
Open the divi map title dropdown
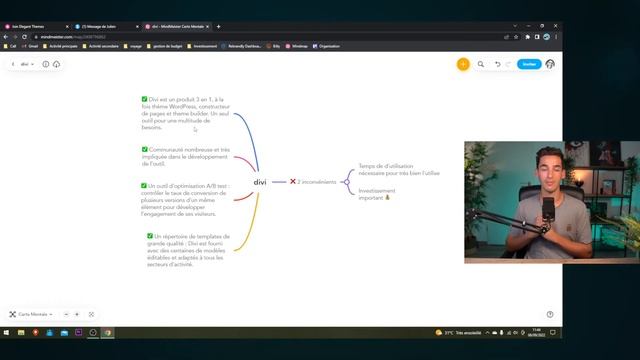point(27,64)
